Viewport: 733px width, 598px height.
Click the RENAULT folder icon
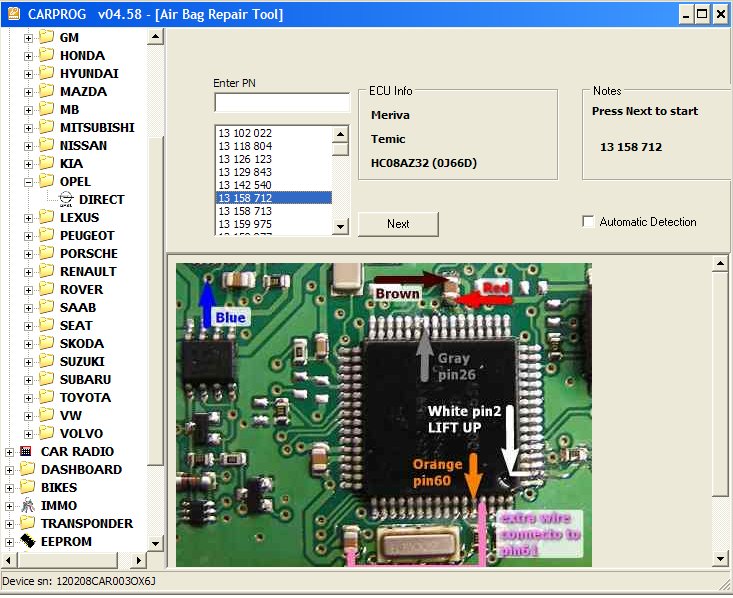[46, 271]
